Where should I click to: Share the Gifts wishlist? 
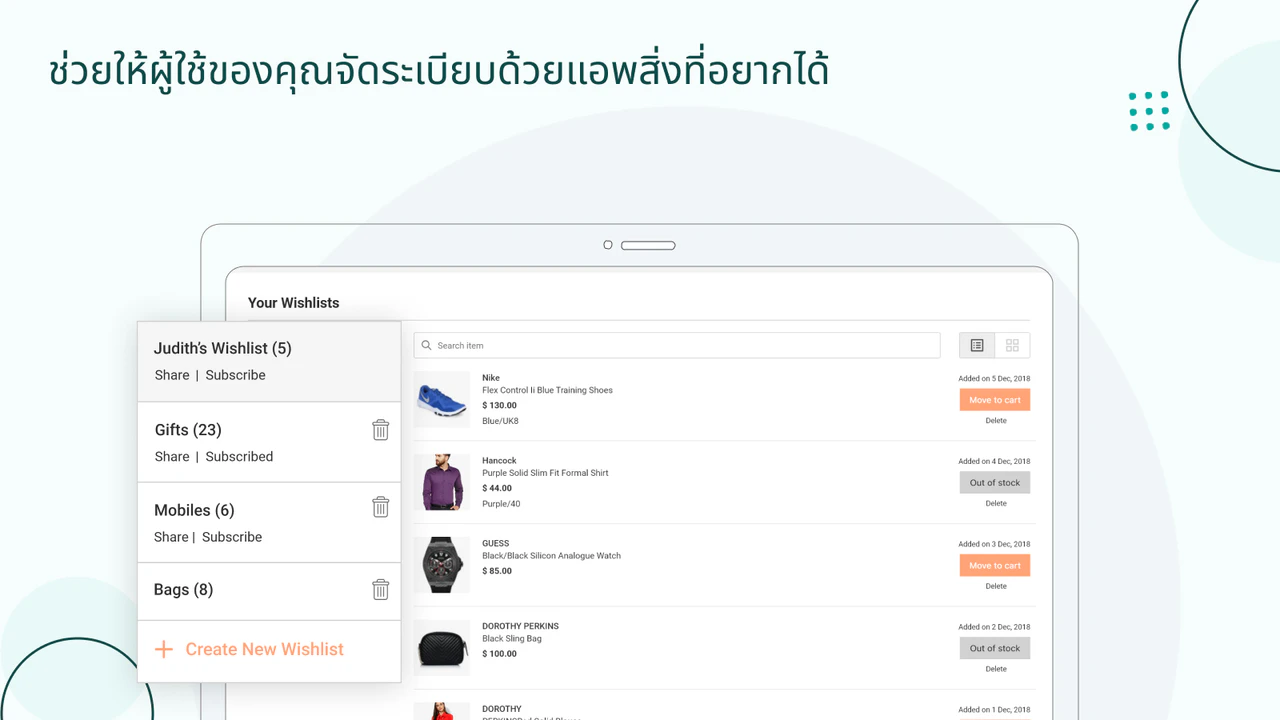(172, 456)
